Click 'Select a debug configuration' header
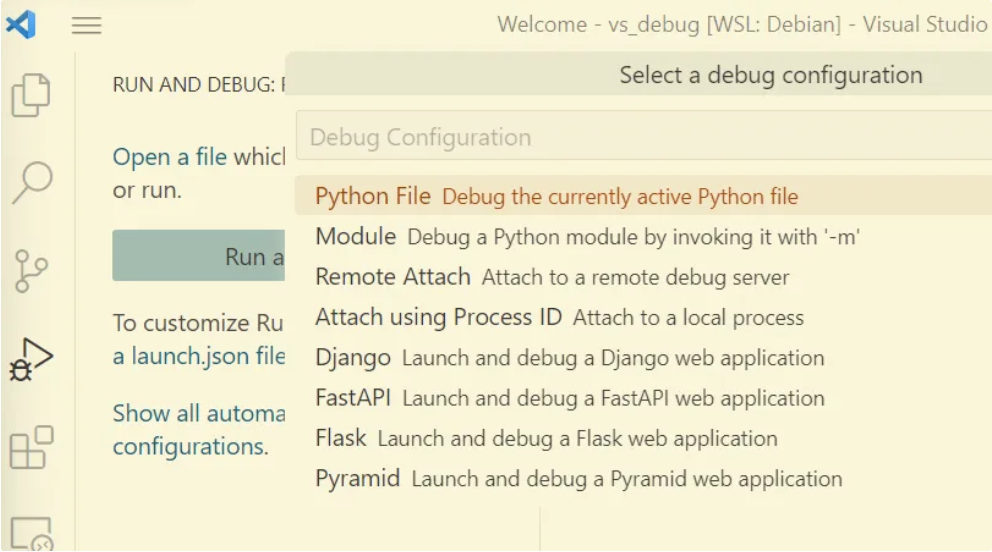Image resolution: width=992 pixels, height=552 pixels. point(771,75)
